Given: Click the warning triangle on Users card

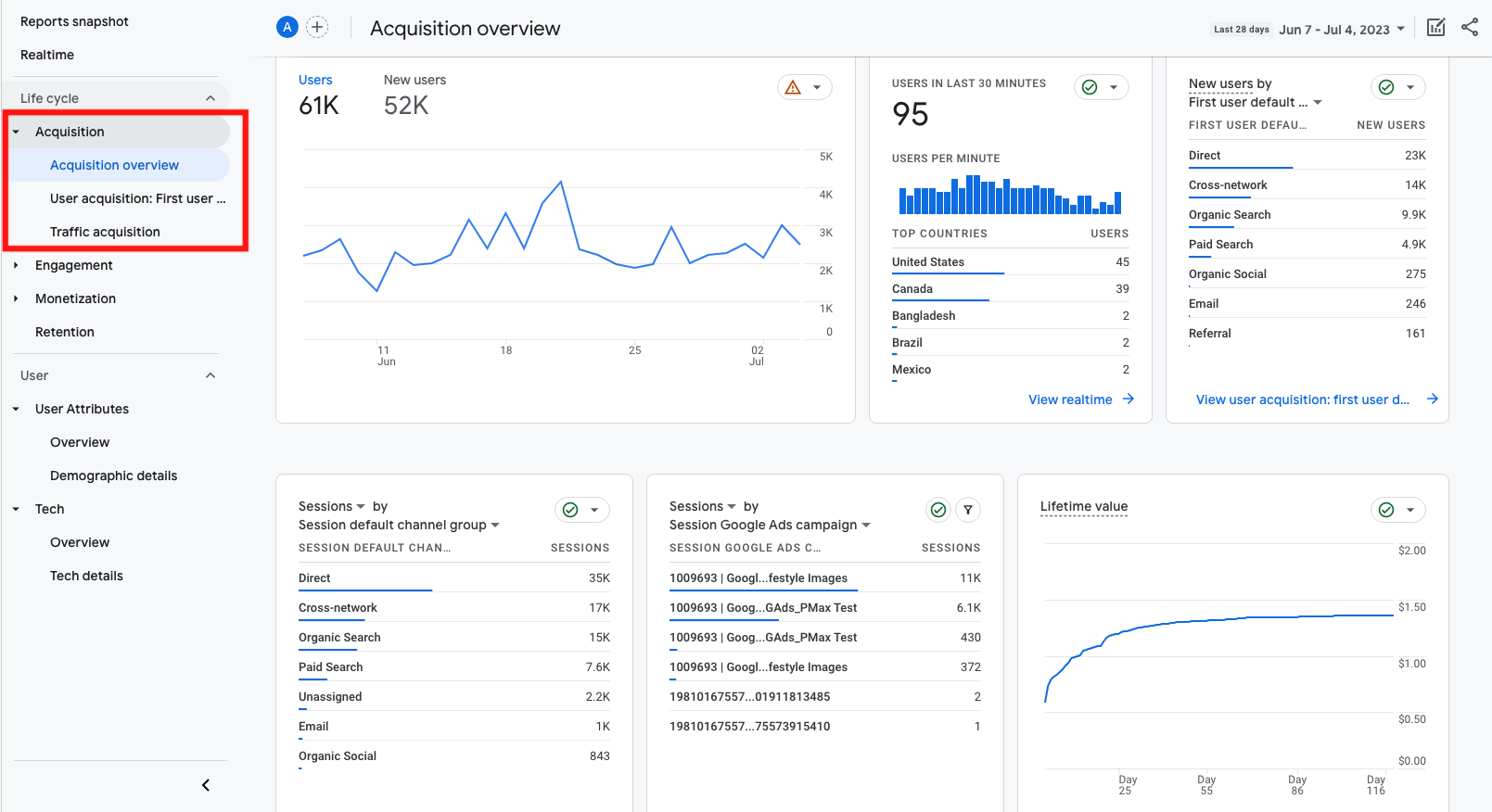Looking at the screenshot, I should click(x=793, y=87).
